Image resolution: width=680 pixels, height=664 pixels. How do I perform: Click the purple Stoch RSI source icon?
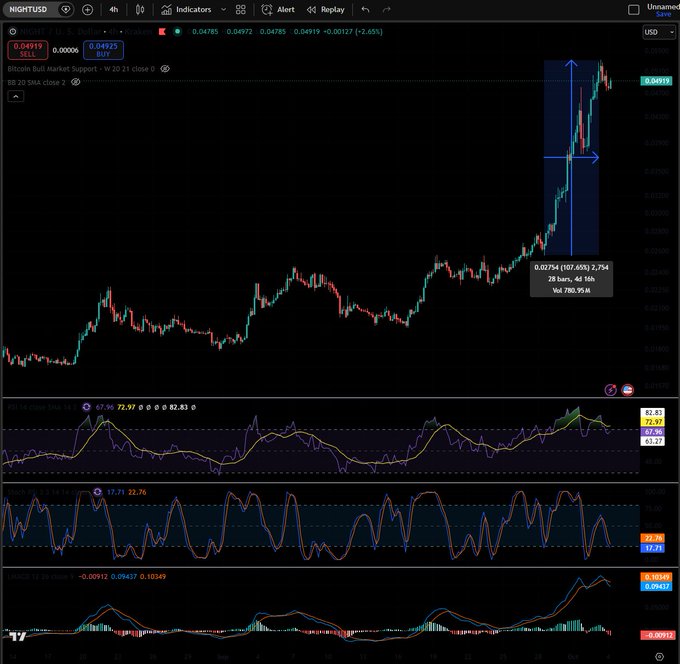pos(98,492)
